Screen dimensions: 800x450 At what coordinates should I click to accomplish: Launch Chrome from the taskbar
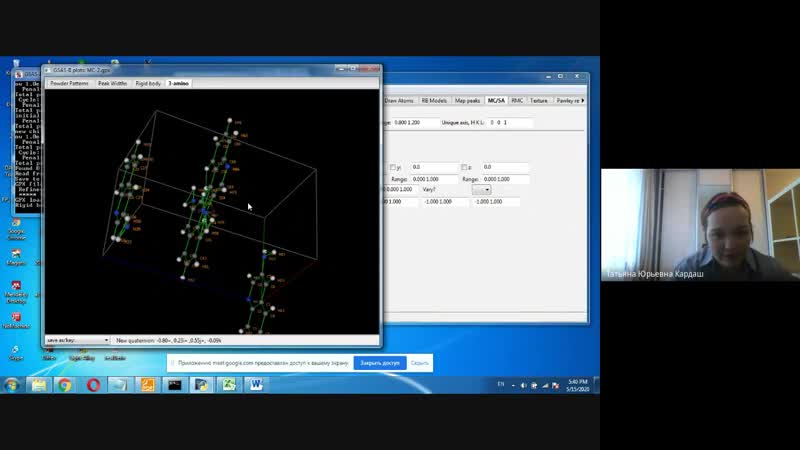(65, 385)
